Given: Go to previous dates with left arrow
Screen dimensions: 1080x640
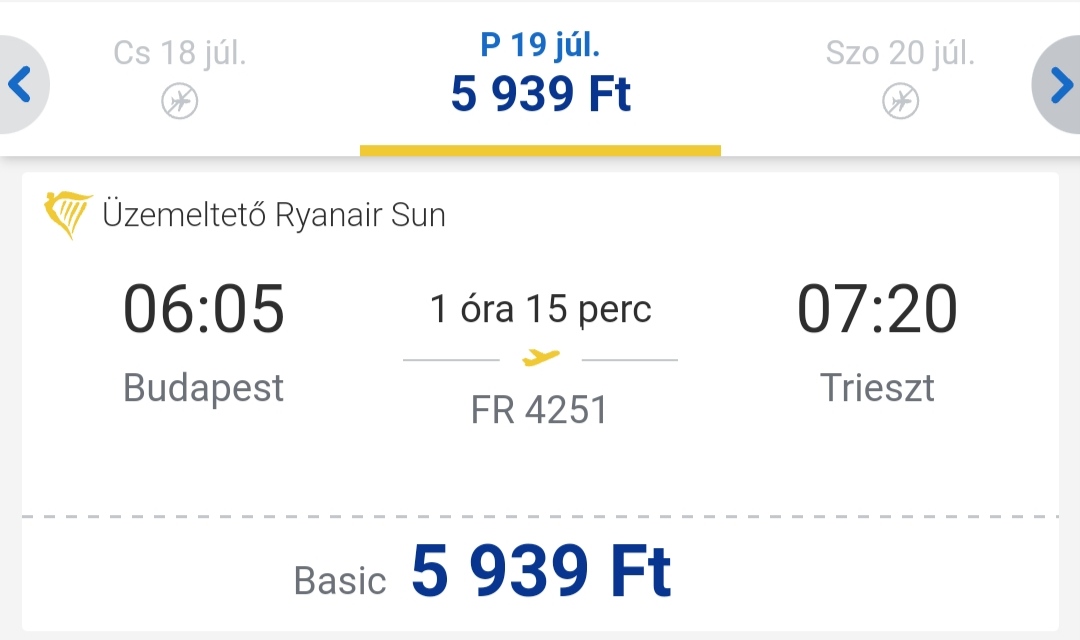Looking at the screenshot, I should click(x=21, y=84).
